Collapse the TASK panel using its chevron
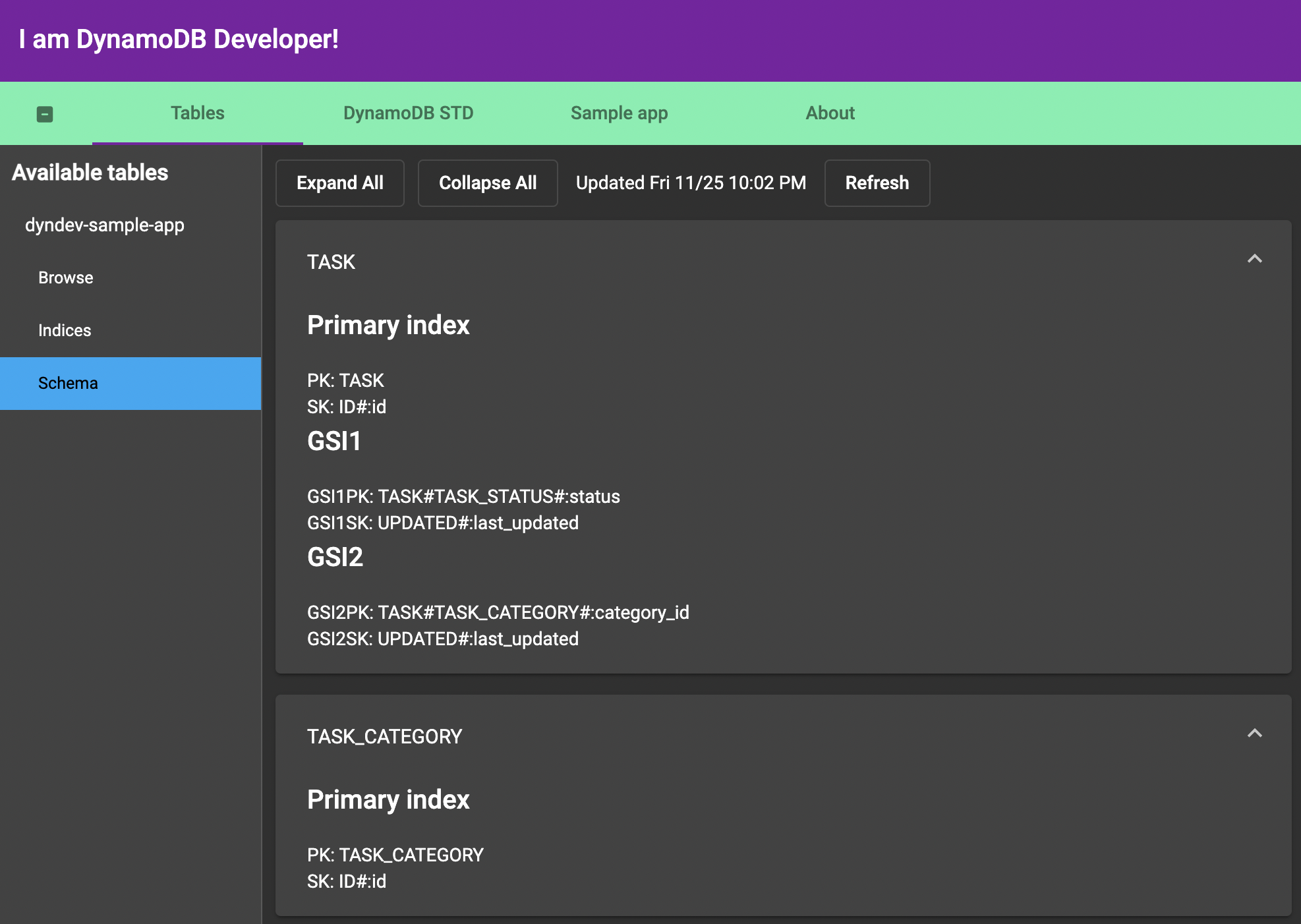Screen dimensions: 1301x924 tap(1254, 259)
